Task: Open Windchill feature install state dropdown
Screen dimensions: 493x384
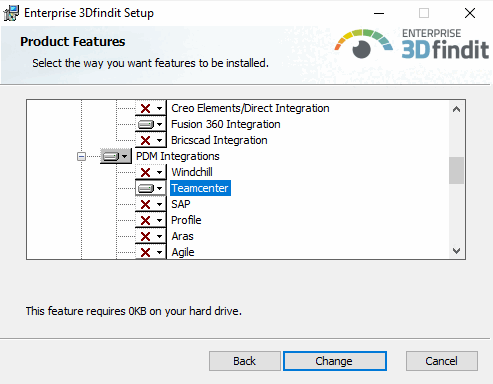Action: click(151, 172)
